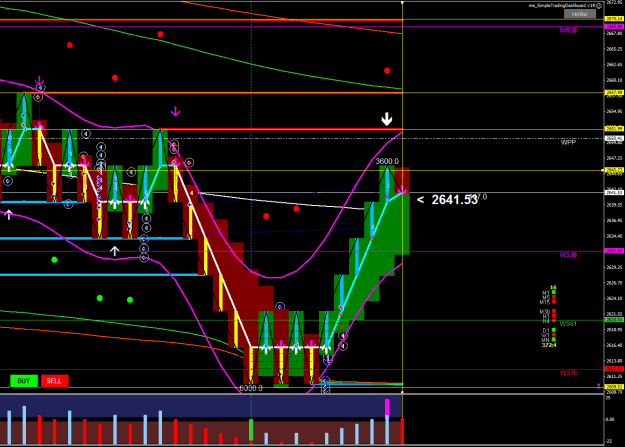Click the yellow 16 value above M1
The width and height of the screenshot is (625, 447).
click(x=553, y=287)
